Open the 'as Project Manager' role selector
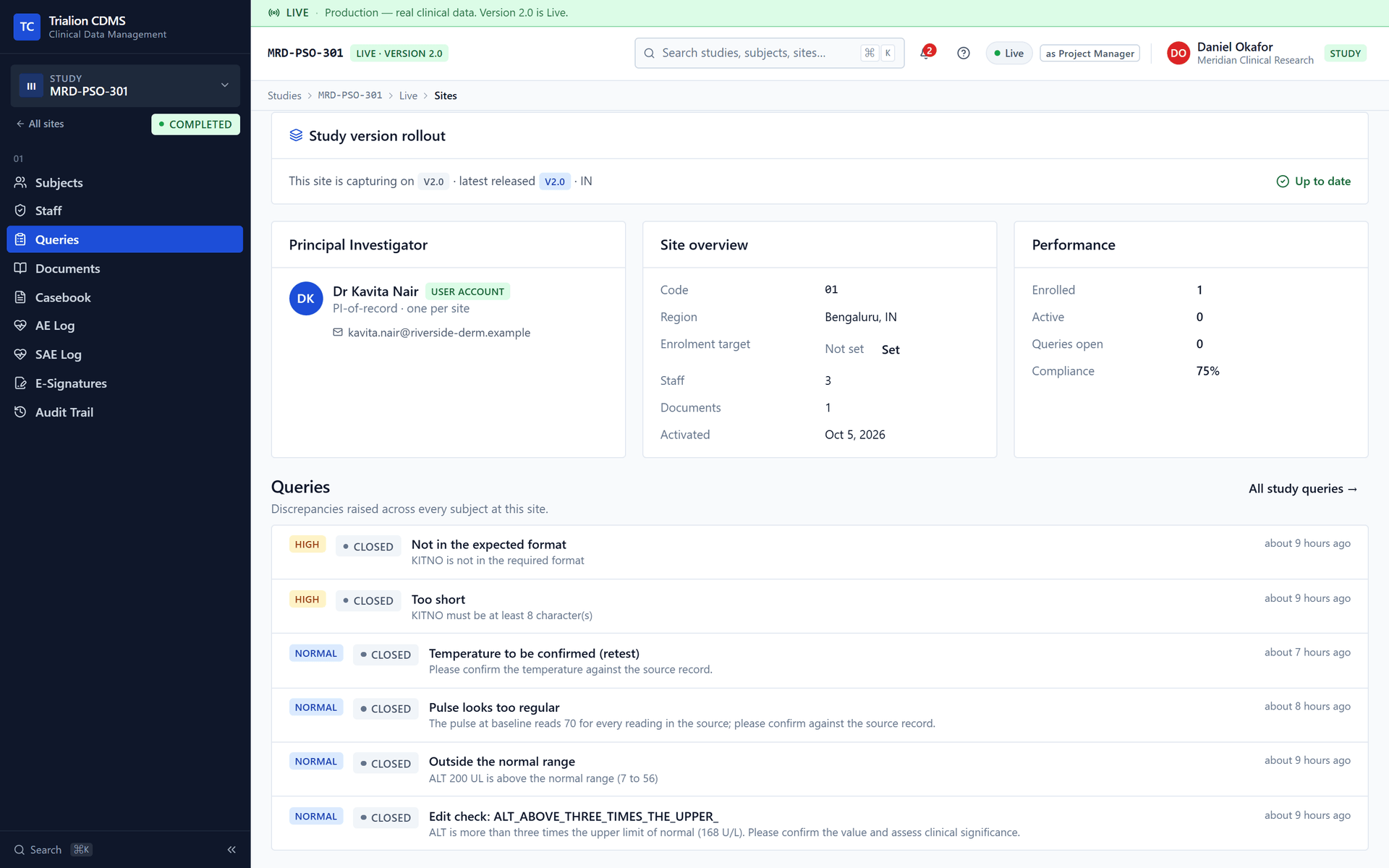 pos(1089,54)
